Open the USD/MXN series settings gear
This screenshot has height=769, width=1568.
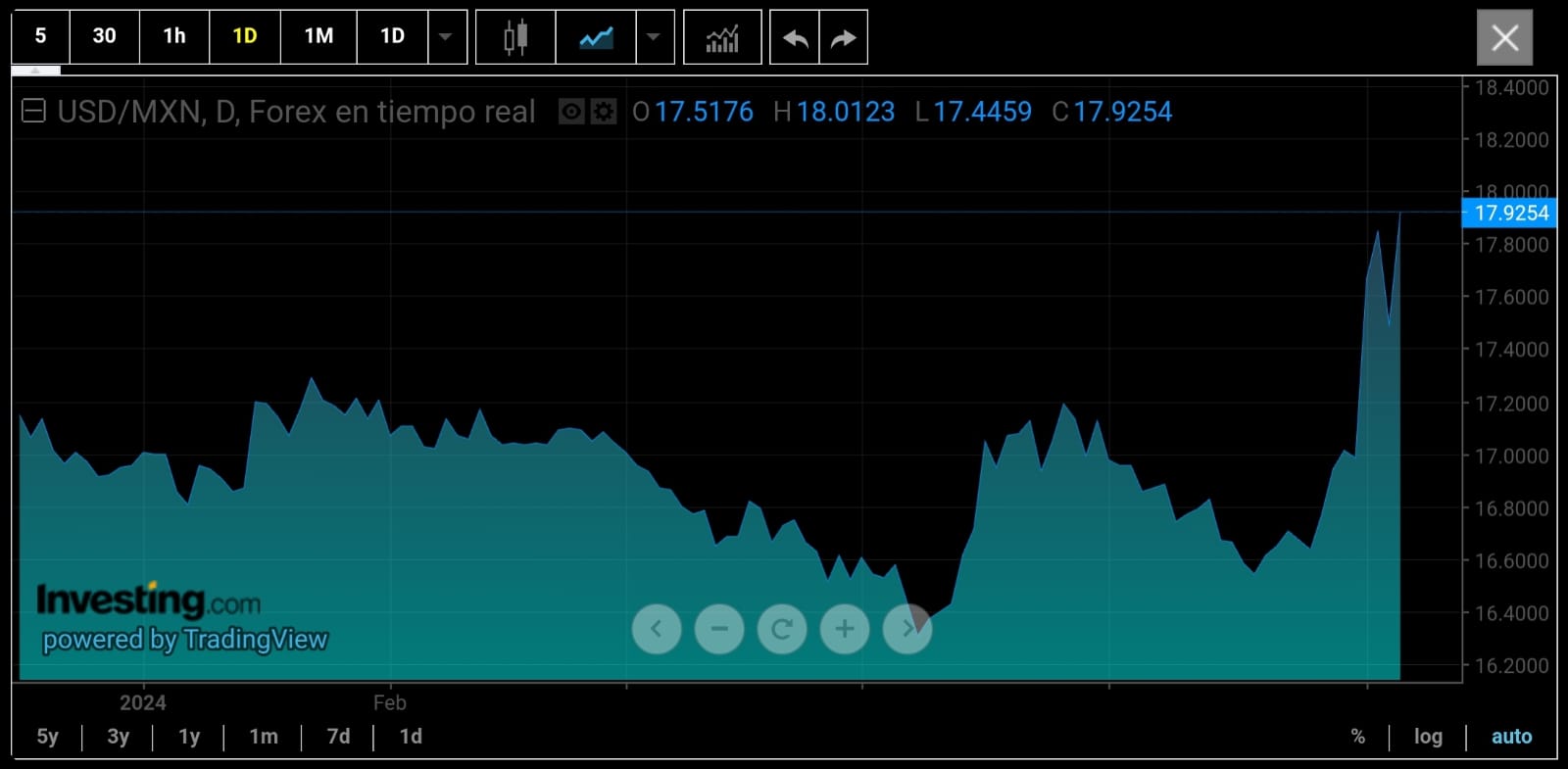pos(604,112)
